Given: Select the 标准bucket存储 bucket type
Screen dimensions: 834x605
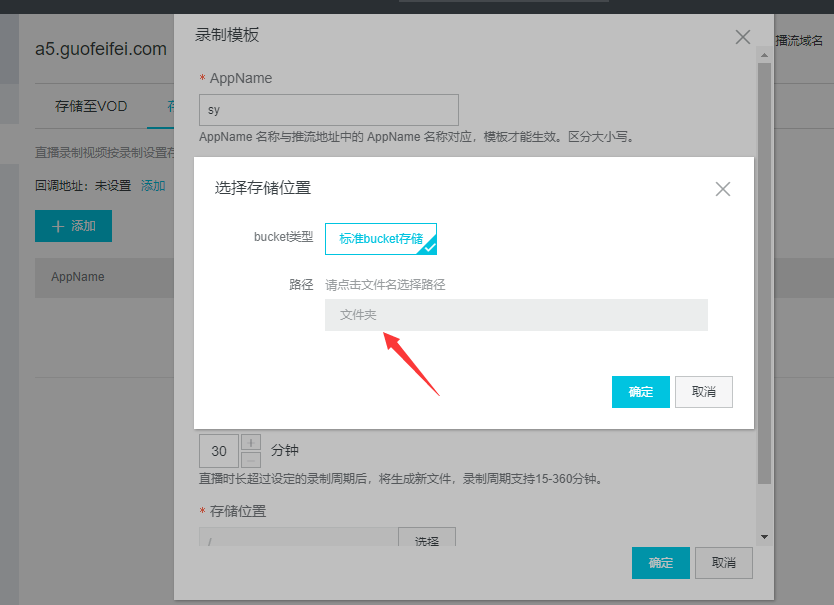Looking at the screenshot, I should coord(380,239).
